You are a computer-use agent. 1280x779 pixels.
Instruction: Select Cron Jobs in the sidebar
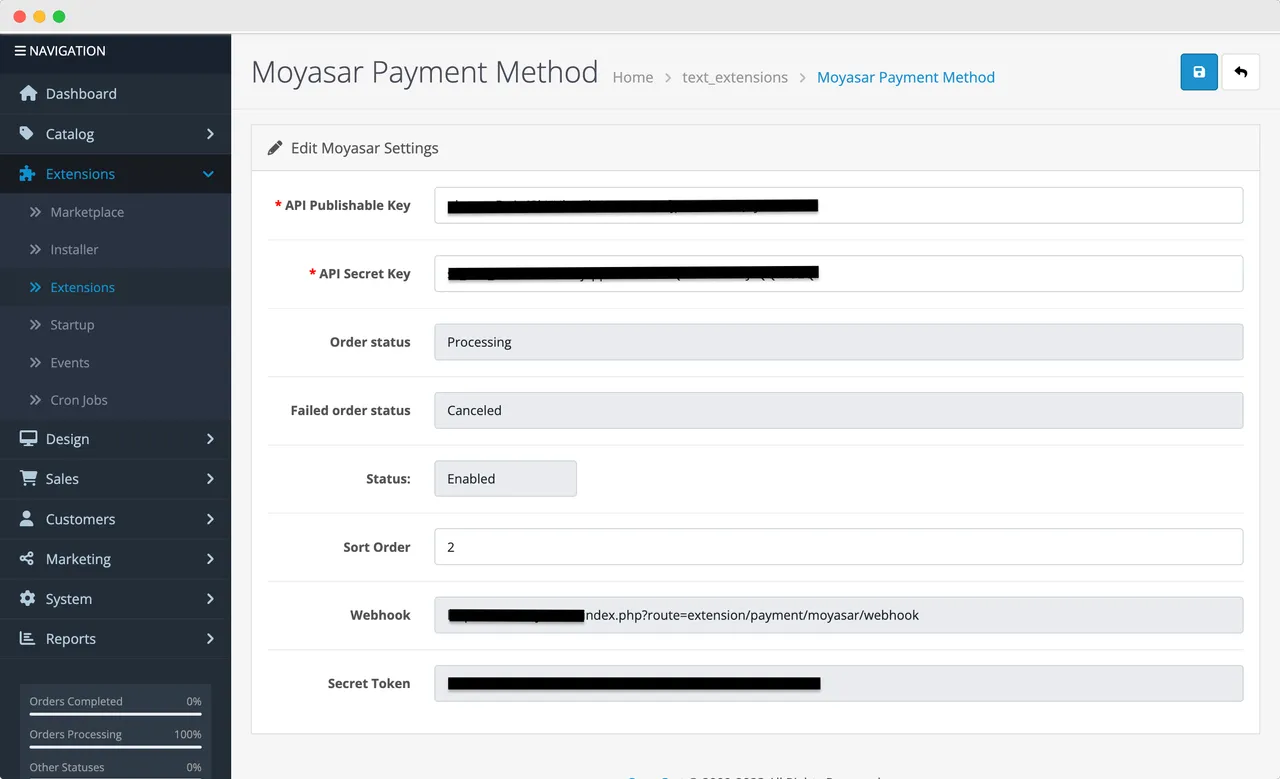pyautogui.click(x=79, y=400)
